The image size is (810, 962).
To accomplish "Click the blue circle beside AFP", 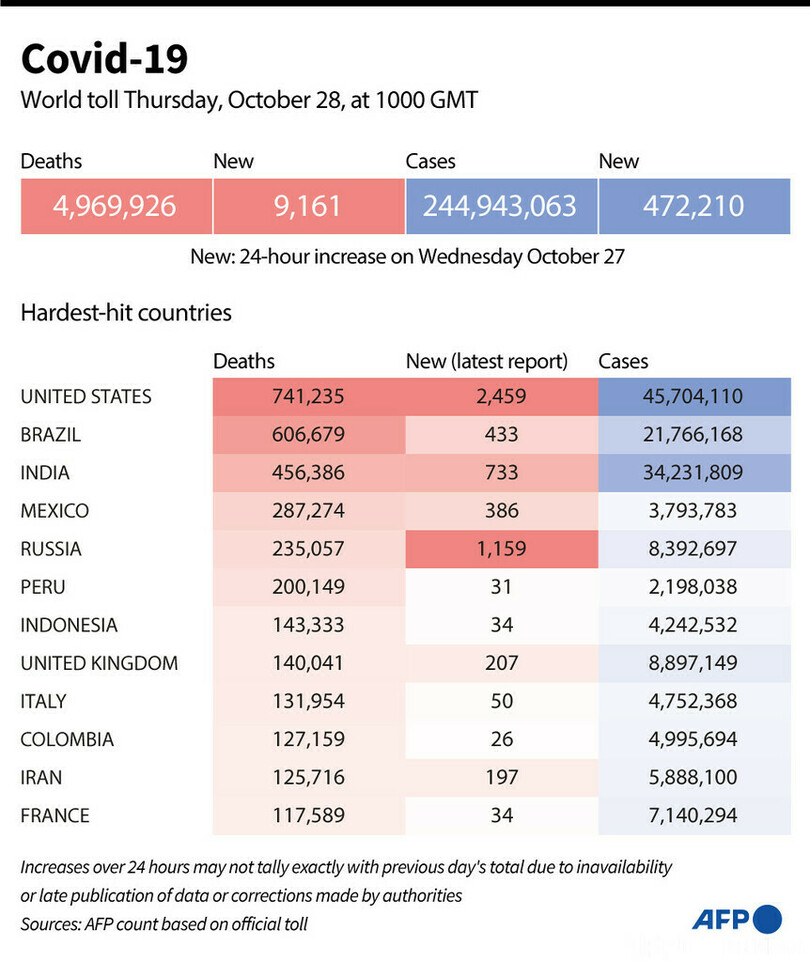I will pyautogui.click(x=767, y=920).
